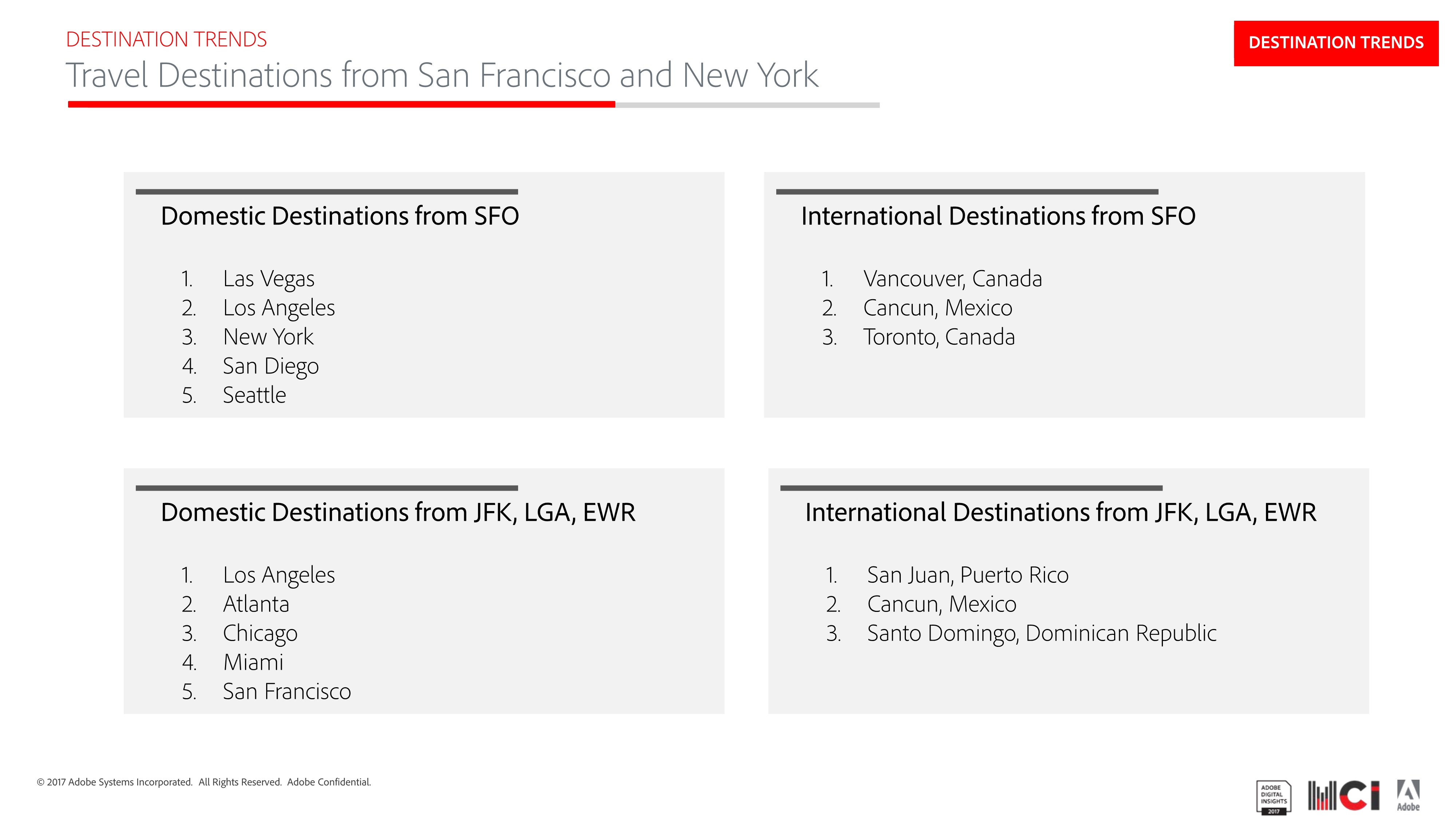
Task: Click the Adobe copyright notice text
Action: (x=204, y=782)
